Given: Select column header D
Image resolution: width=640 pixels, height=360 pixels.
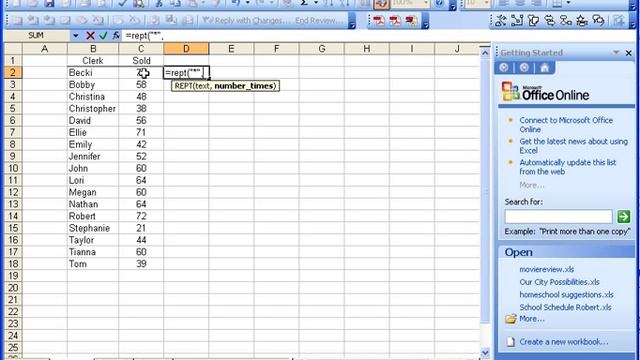Looking at the screenshot, I should tap(186, 49).
